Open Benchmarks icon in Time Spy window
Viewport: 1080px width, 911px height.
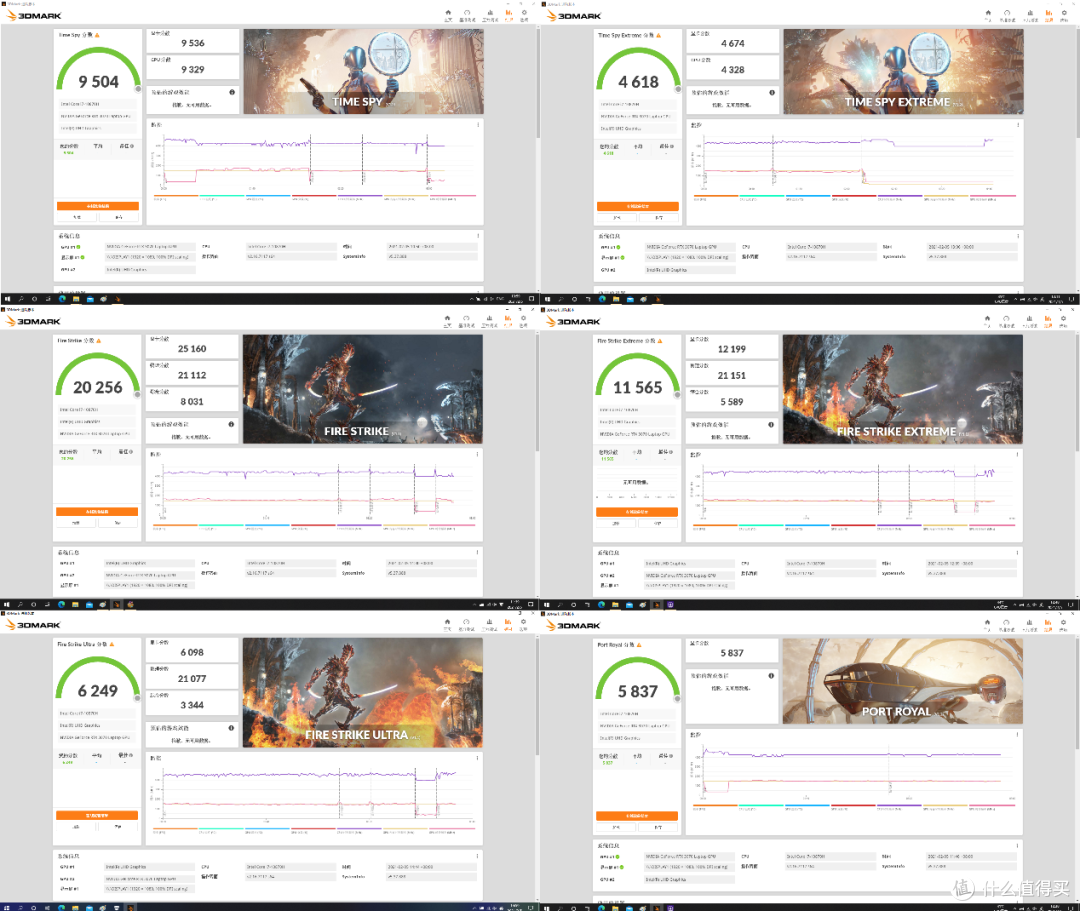[x=467, y=14]
